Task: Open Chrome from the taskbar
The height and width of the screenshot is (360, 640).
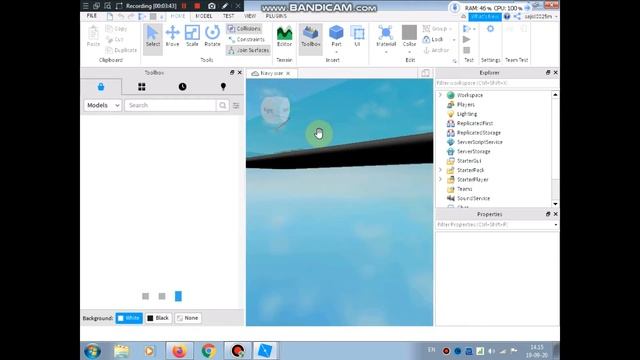Action: 208,351
